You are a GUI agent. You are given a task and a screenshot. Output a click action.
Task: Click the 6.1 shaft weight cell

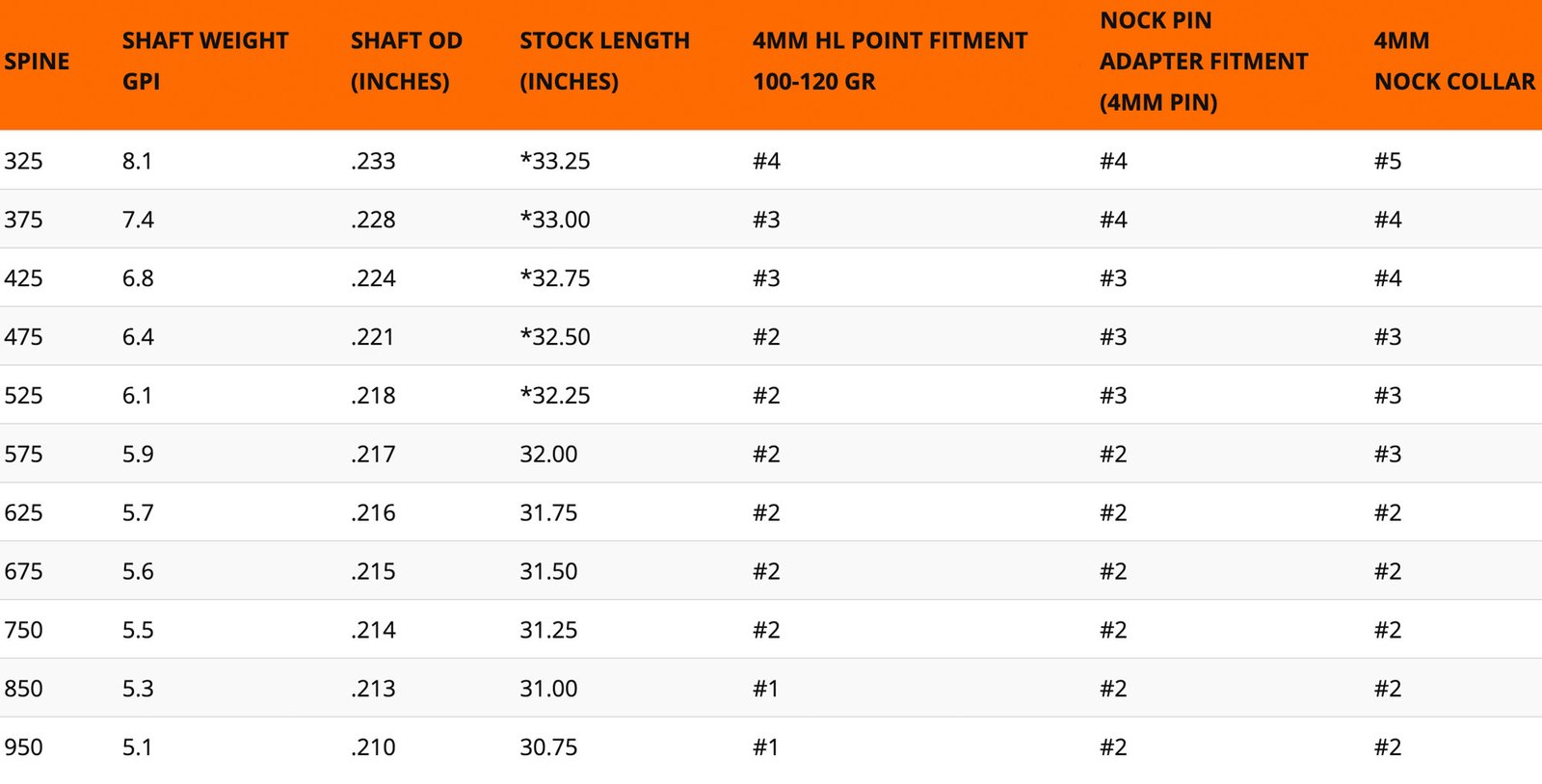(137, 396)
